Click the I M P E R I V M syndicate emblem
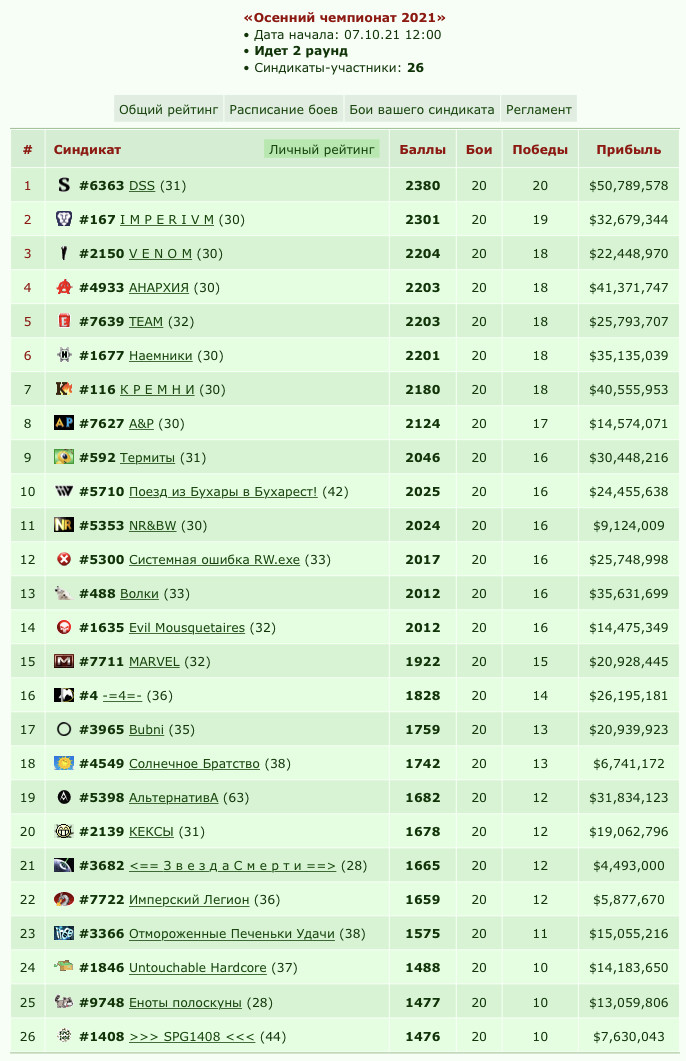This screenshot has height=1061, width=686. (64, 219)
